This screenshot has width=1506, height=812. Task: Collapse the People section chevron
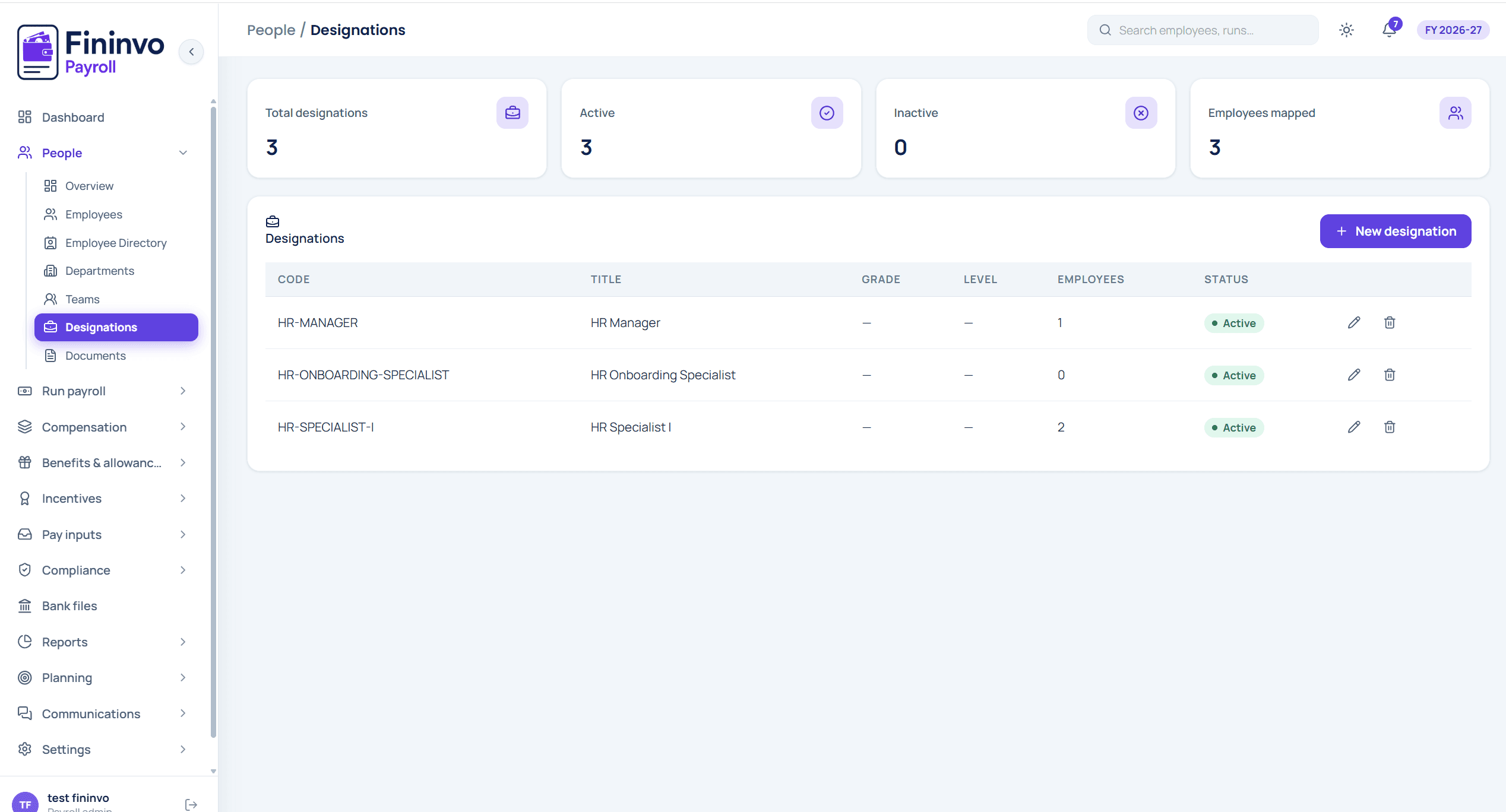[183, 153]
